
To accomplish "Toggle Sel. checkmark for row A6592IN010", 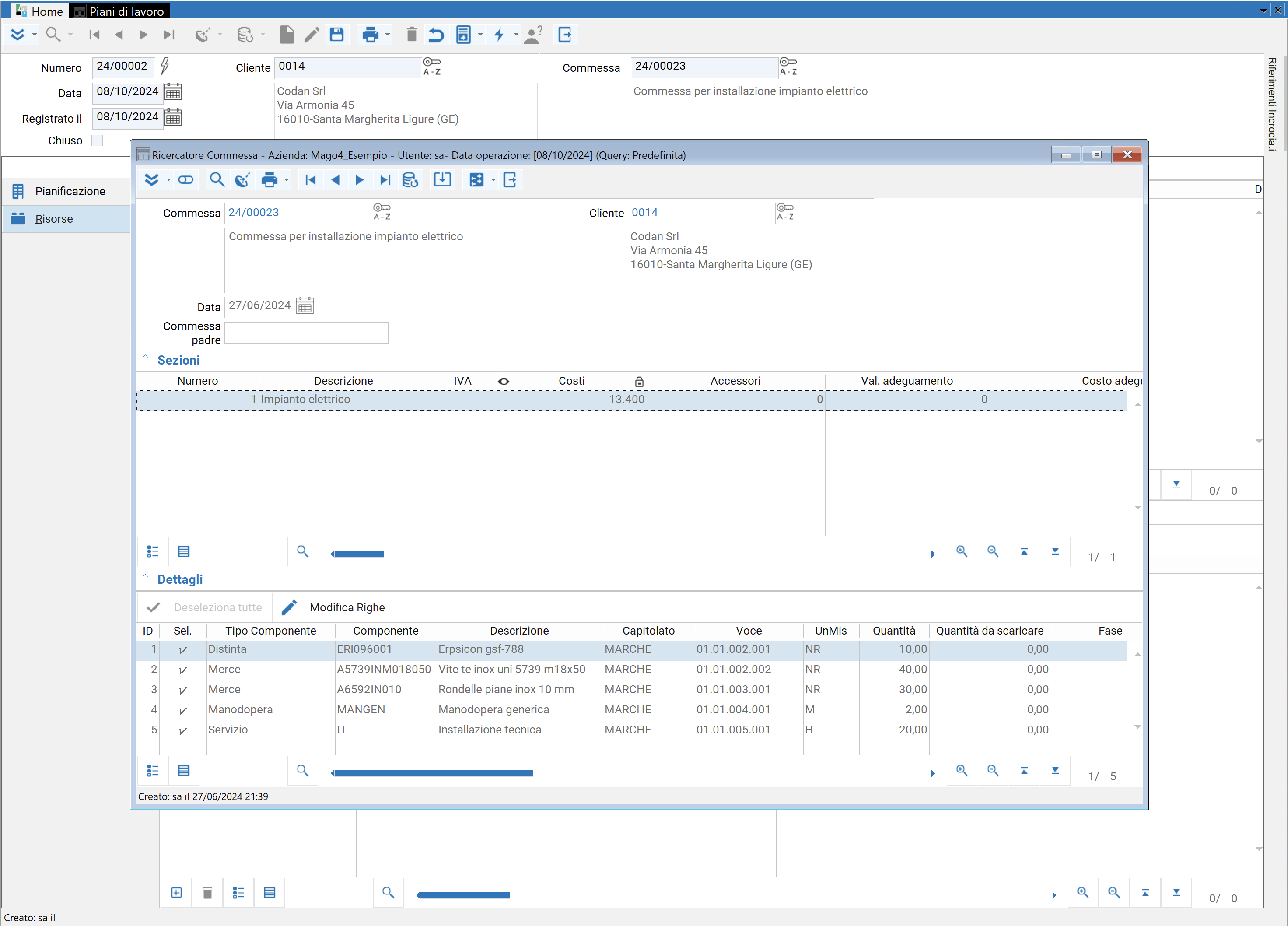I will click(183, 690).
